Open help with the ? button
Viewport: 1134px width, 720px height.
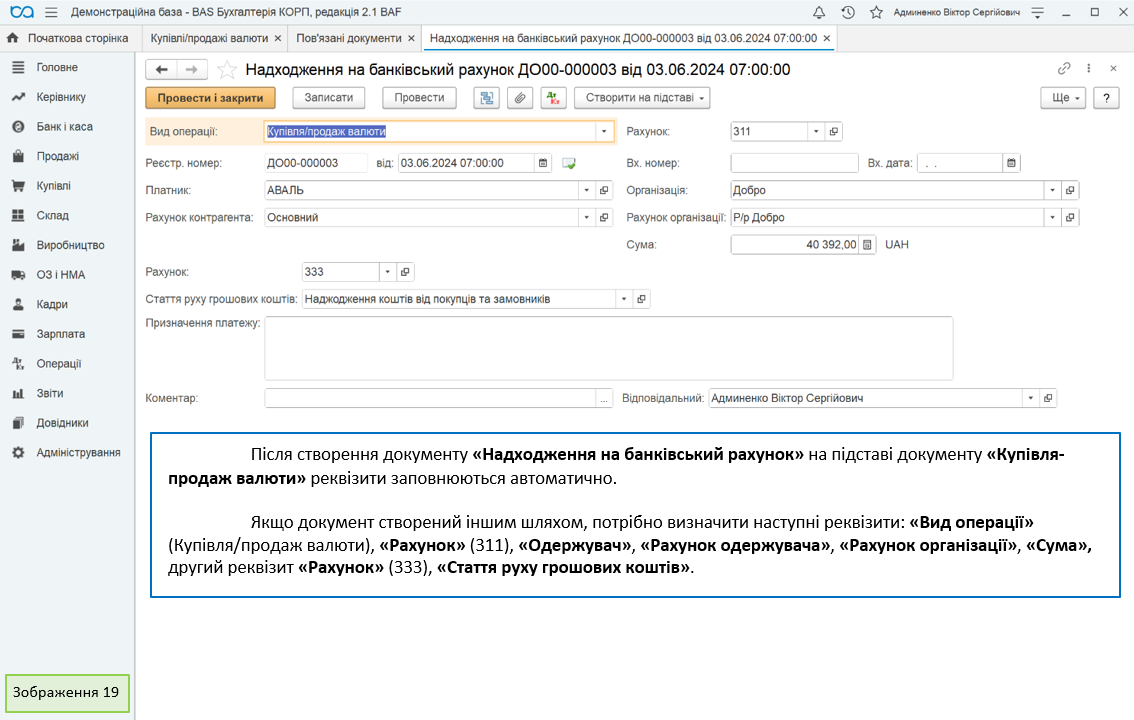click(x=1106, y=98)
